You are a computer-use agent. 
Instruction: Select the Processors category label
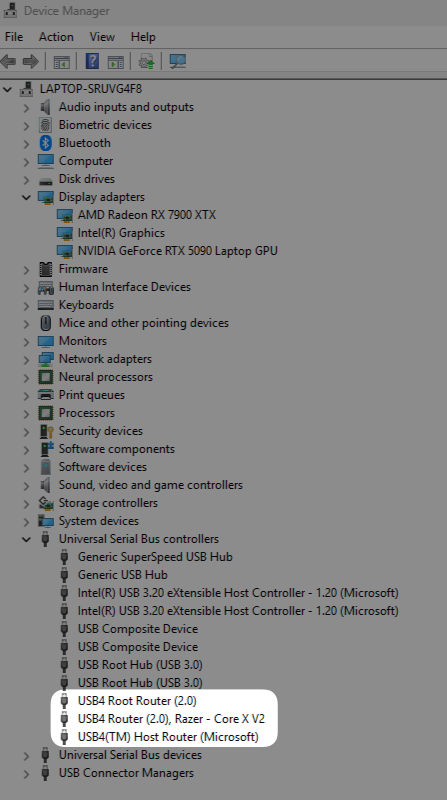[x=87, y=413]
